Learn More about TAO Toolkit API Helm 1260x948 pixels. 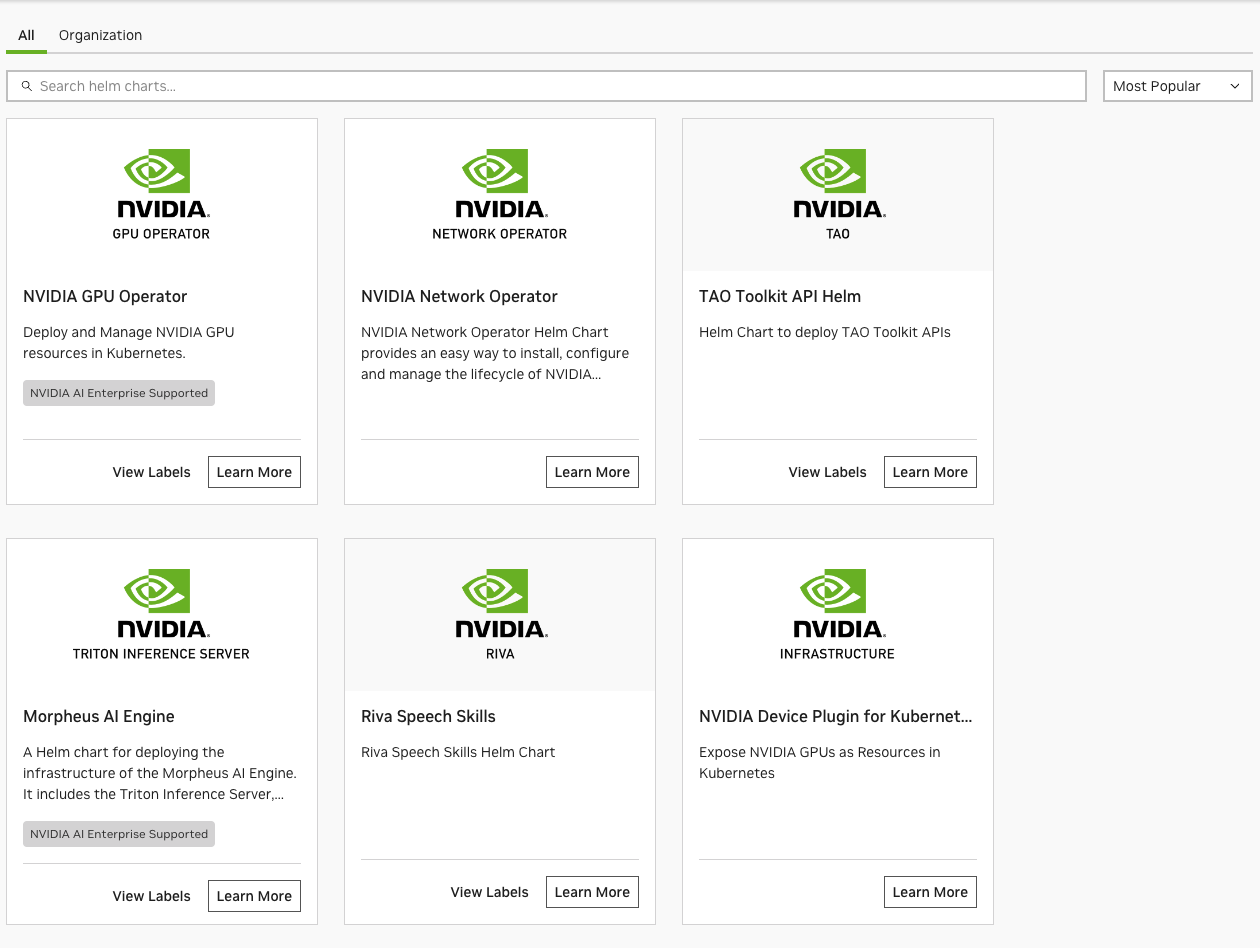pyautogui.click(x=930, y=472)
